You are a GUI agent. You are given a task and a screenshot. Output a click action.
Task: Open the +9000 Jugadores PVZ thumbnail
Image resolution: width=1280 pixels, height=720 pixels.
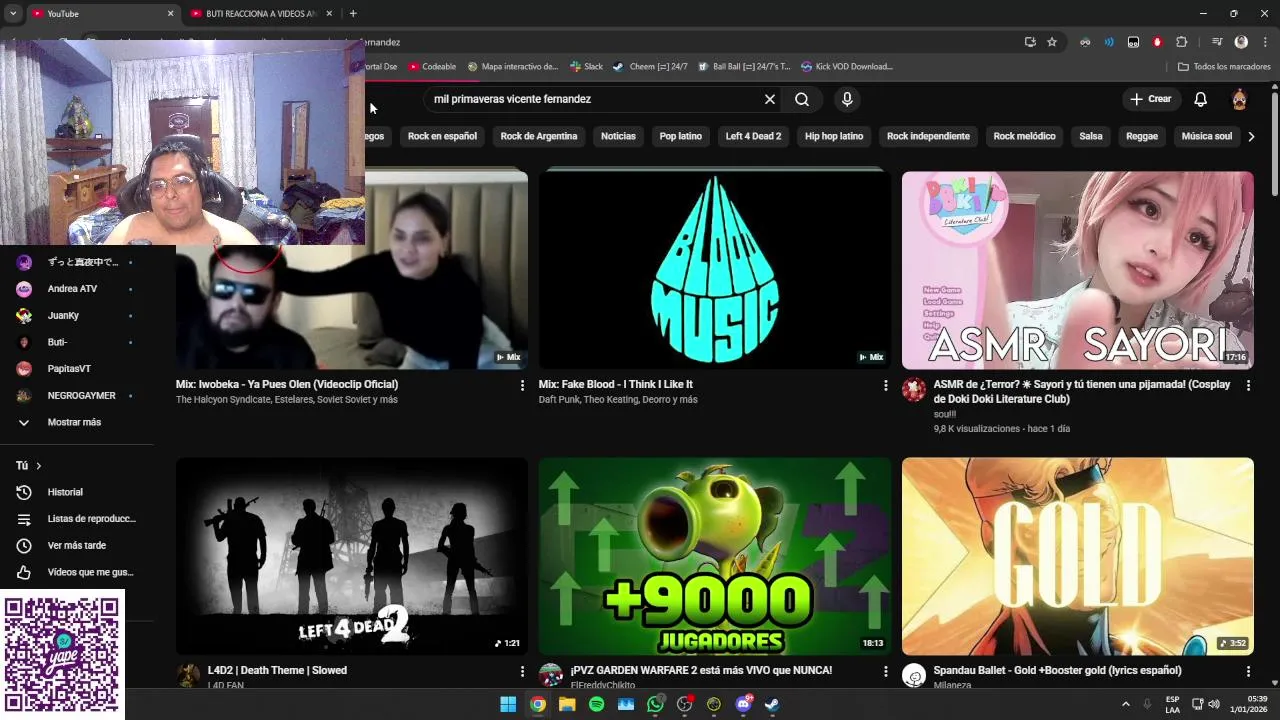pos(714,556)
